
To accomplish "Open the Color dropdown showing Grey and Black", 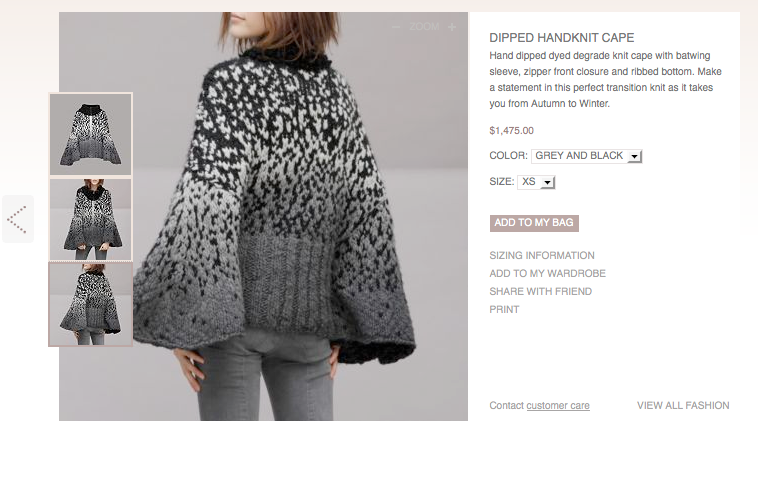I will (x=586, y=156).
